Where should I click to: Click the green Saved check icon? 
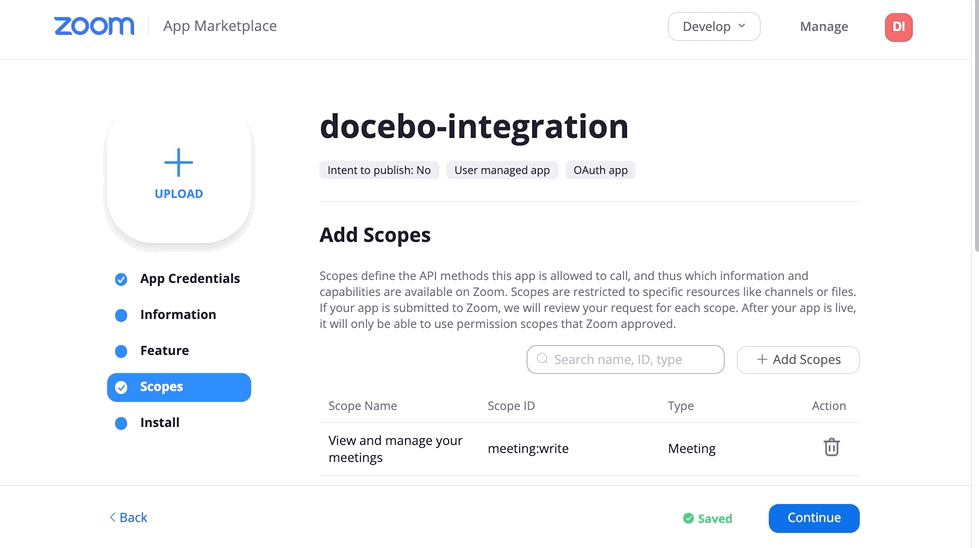tap(688, 519)
